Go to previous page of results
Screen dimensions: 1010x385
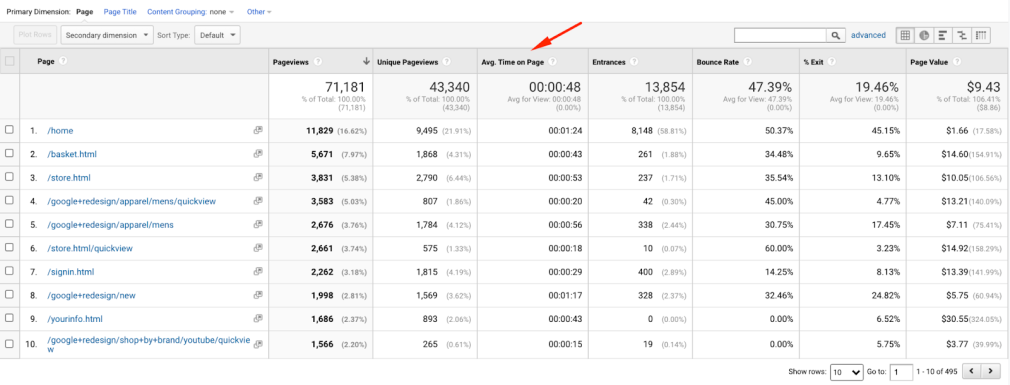(x=971, y=371)
